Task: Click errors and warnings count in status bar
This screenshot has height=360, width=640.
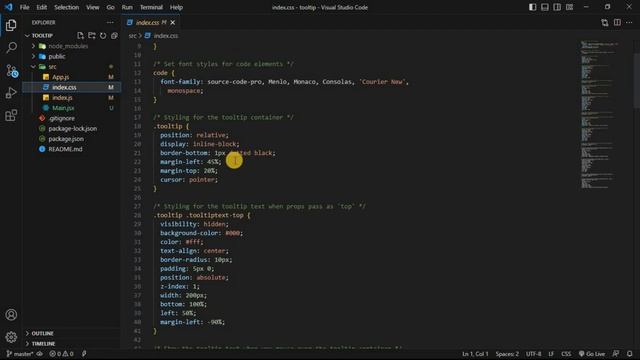Action: [61, 354]
